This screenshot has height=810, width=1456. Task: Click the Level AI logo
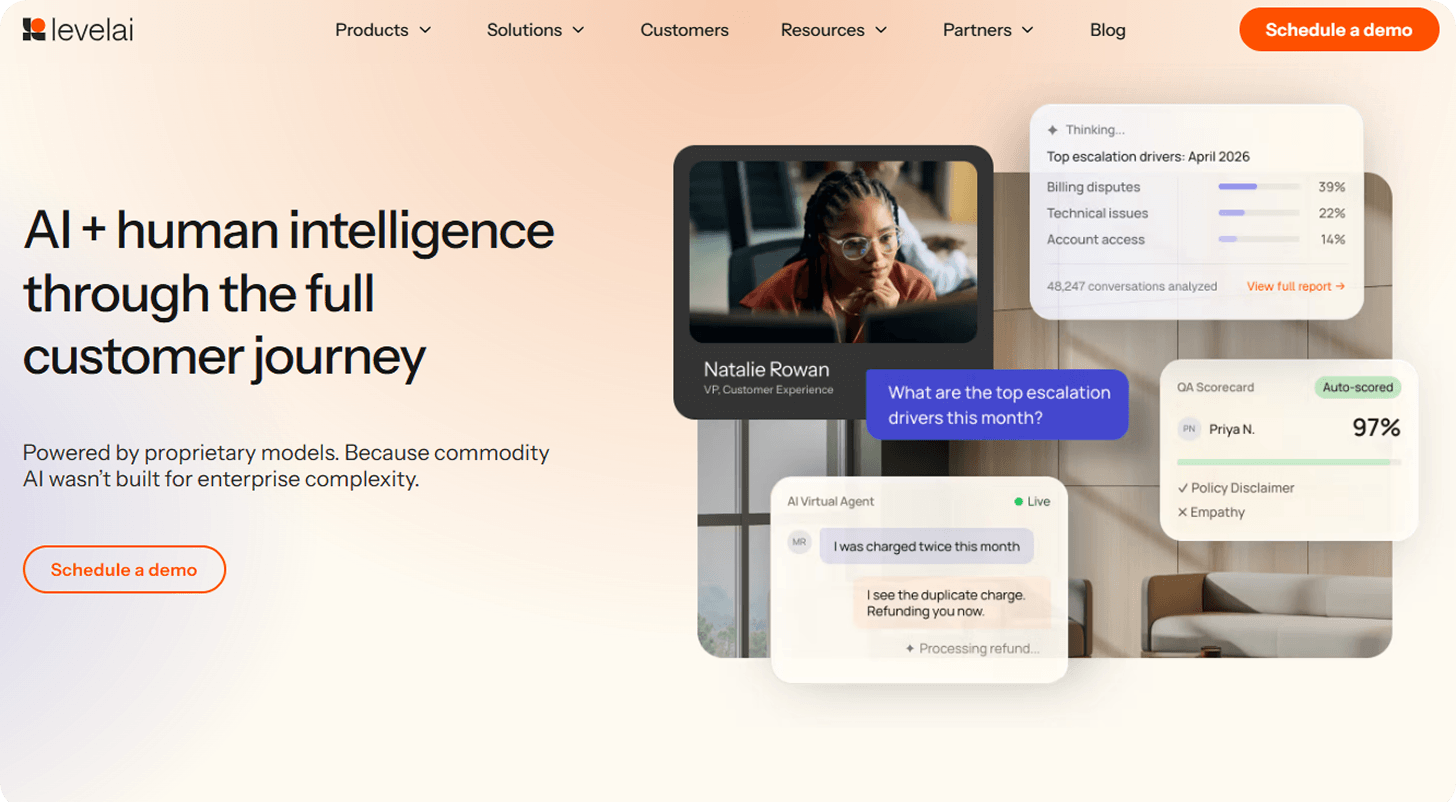click(x=78, y=30)
